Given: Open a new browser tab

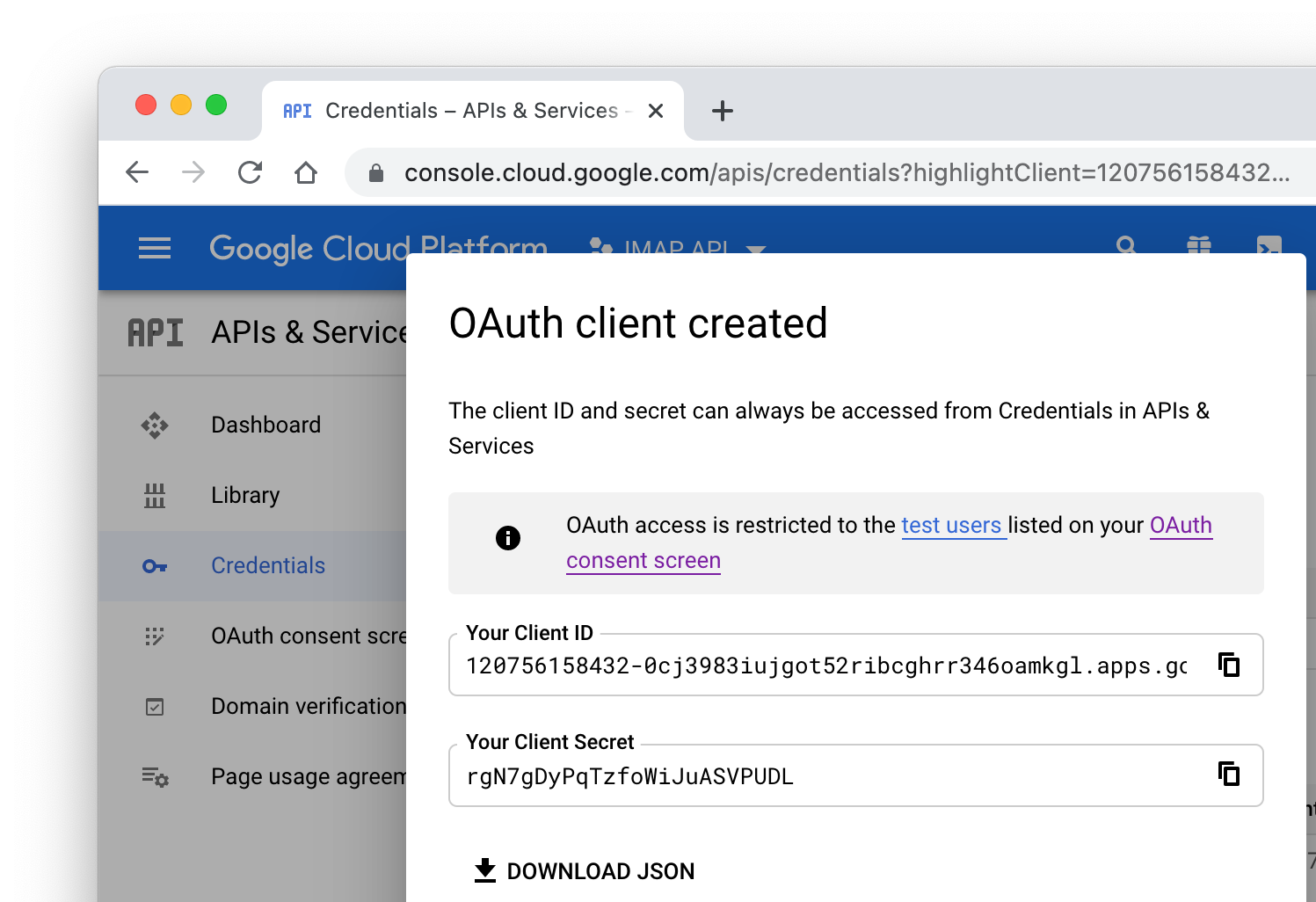Looking at the screenshot, I should click(x=723, y=111).
